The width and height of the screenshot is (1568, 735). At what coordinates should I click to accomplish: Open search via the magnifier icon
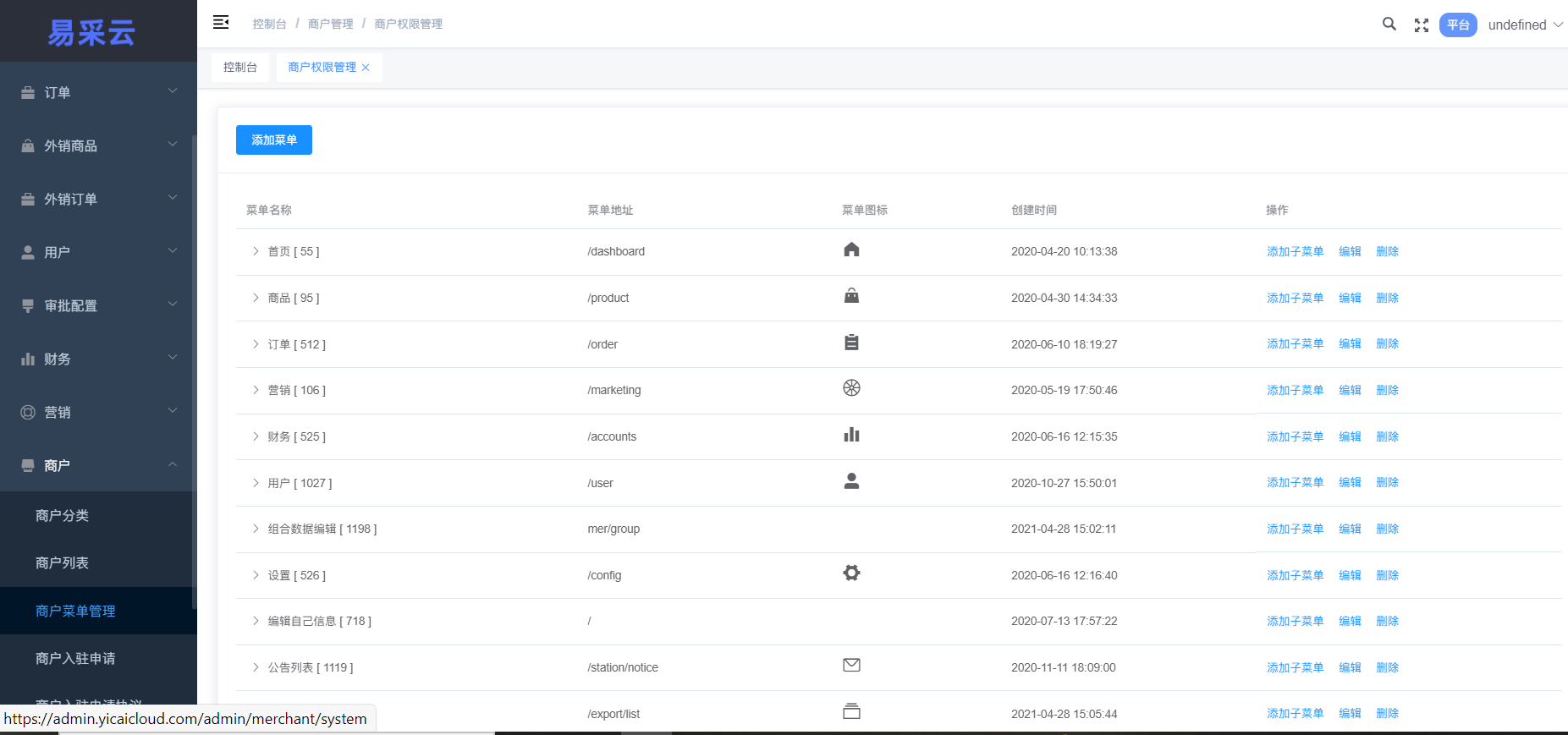[1389, 25]
